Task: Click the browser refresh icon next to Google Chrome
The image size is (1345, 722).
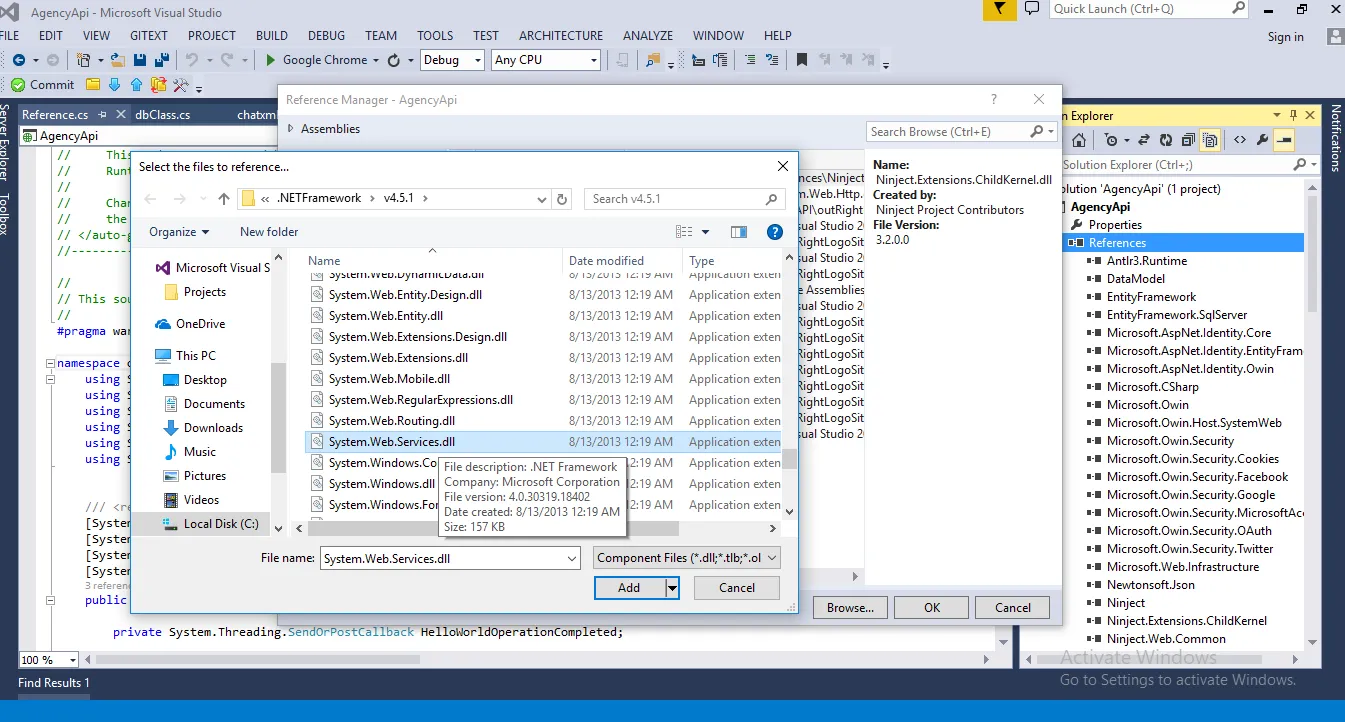Action: [x=394, y=60]
